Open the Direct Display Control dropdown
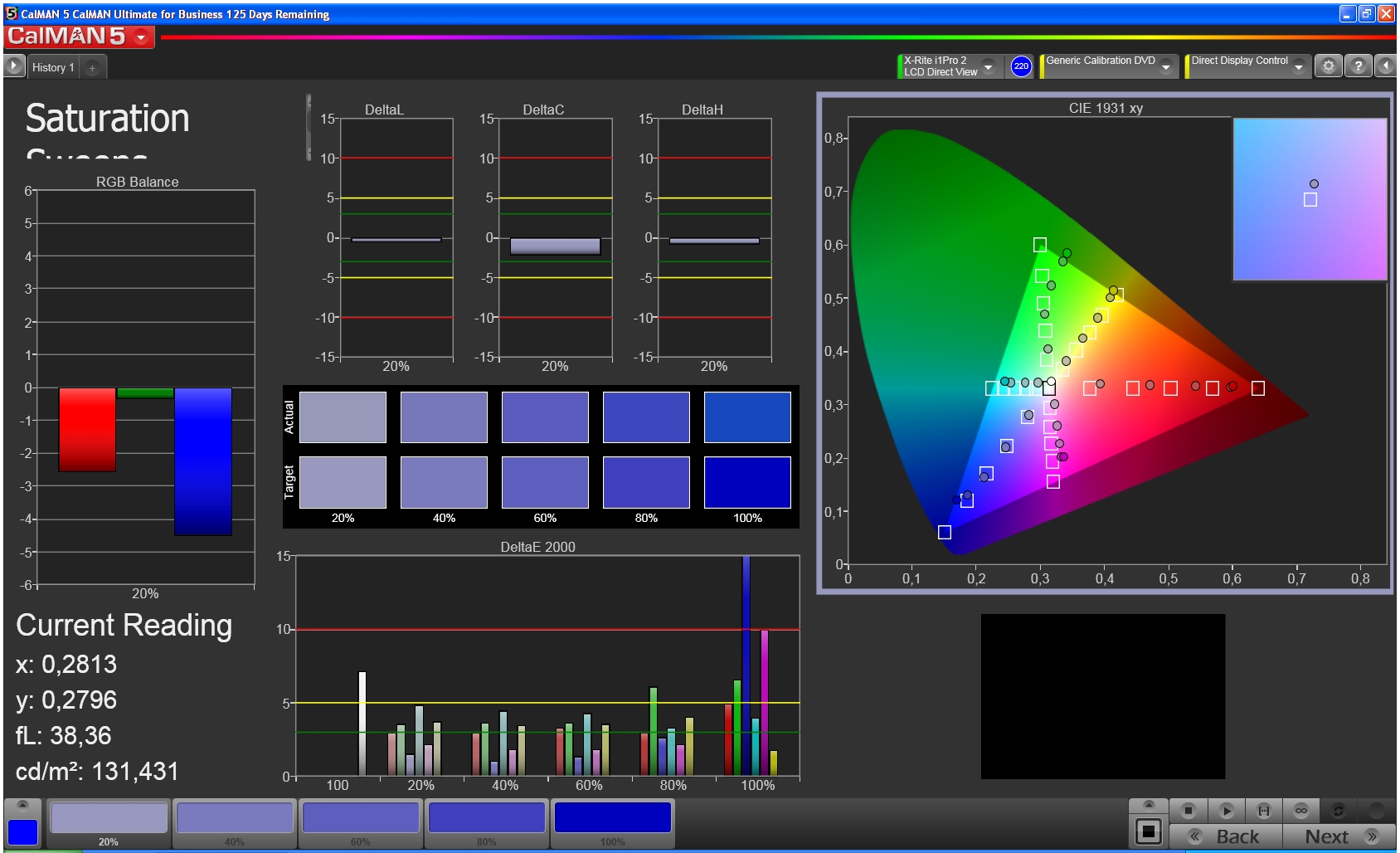The height and width of the screenshot is (853, 1400). click(x=1299, y=66)
